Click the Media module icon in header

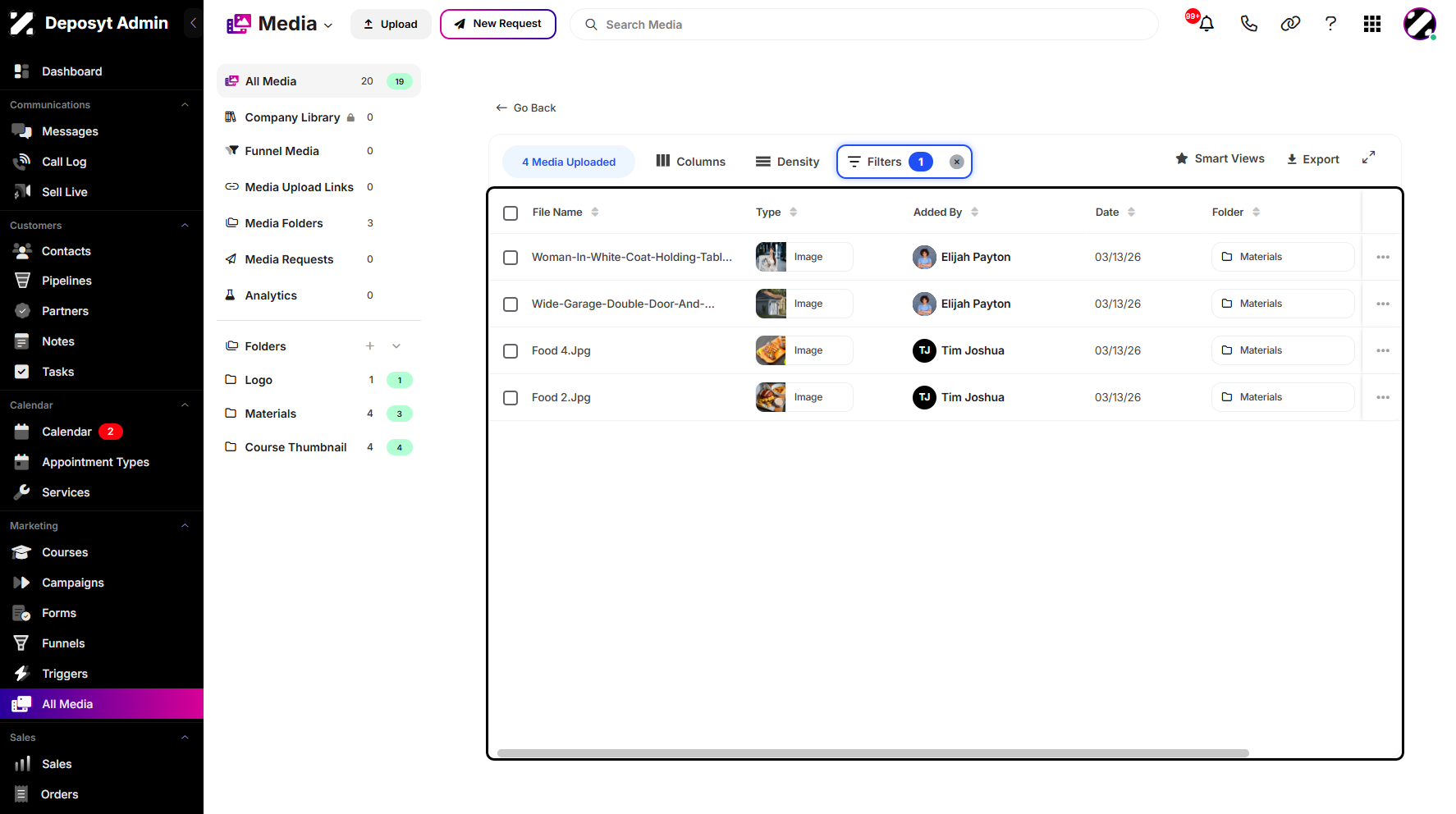[x=238, y=24]
